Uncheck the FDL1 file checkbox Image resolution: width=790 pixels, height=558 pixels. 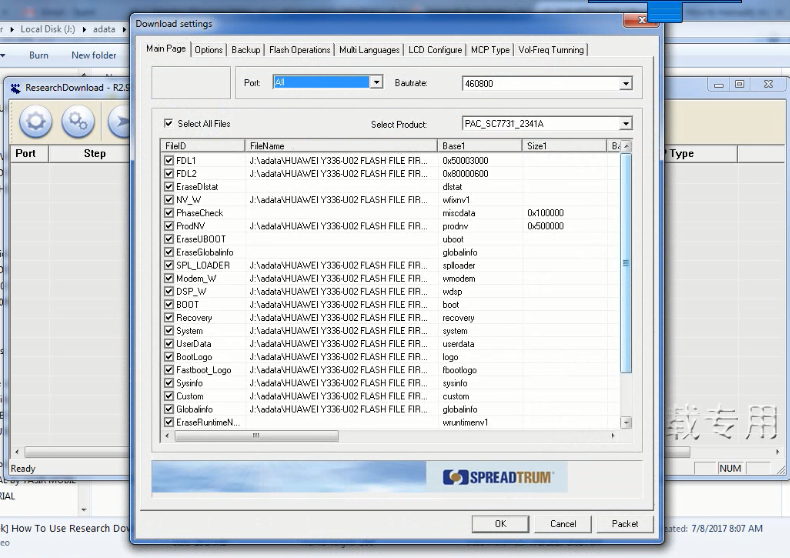click(169, 161)
